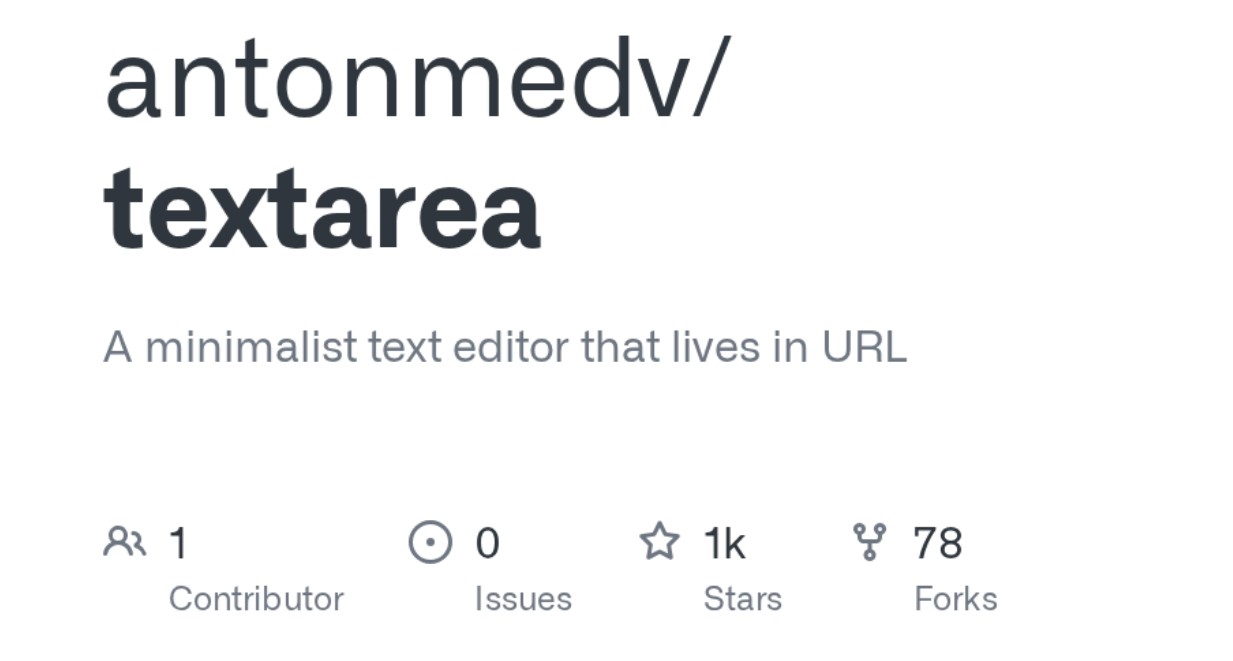Open the textarea repository title

coord(322,207)
